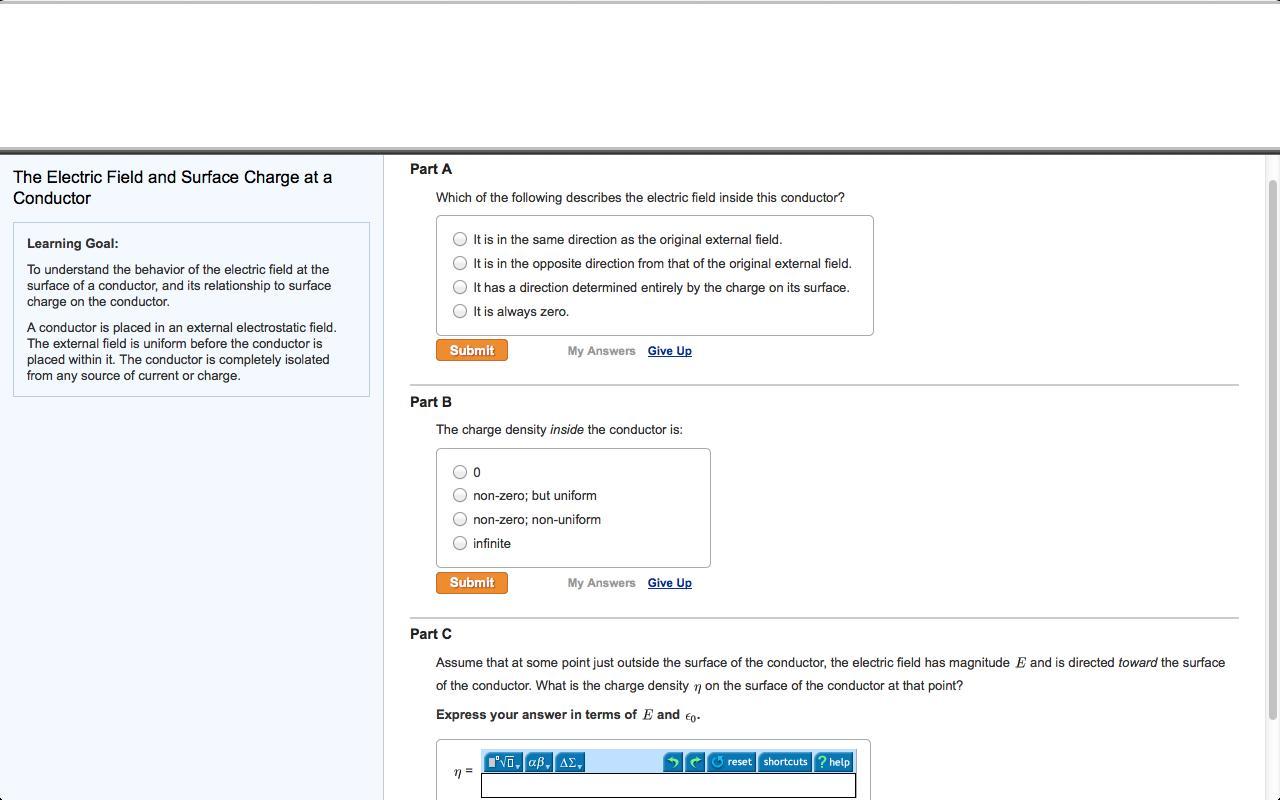
Task: Submit the Part A answer
Action: [472, 351]
